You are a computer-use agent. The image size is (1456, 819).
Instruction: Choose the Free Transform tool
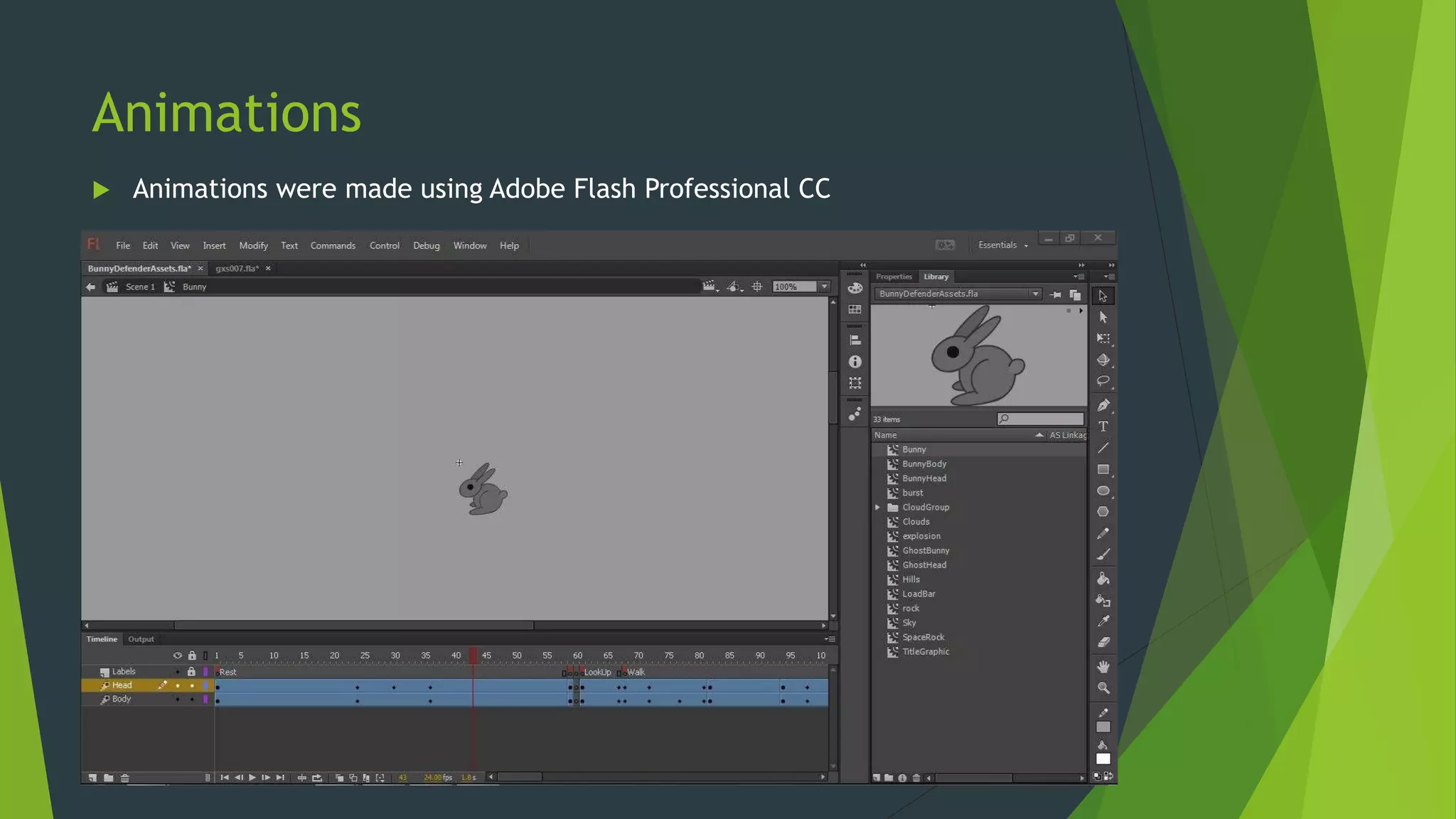[1103, 338]
